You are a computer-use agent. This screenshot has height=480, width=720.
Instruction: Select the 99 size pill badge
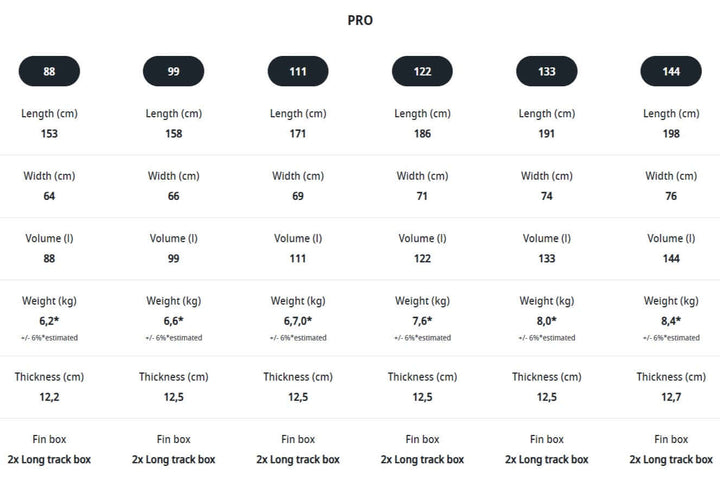(x=174, y=71)
